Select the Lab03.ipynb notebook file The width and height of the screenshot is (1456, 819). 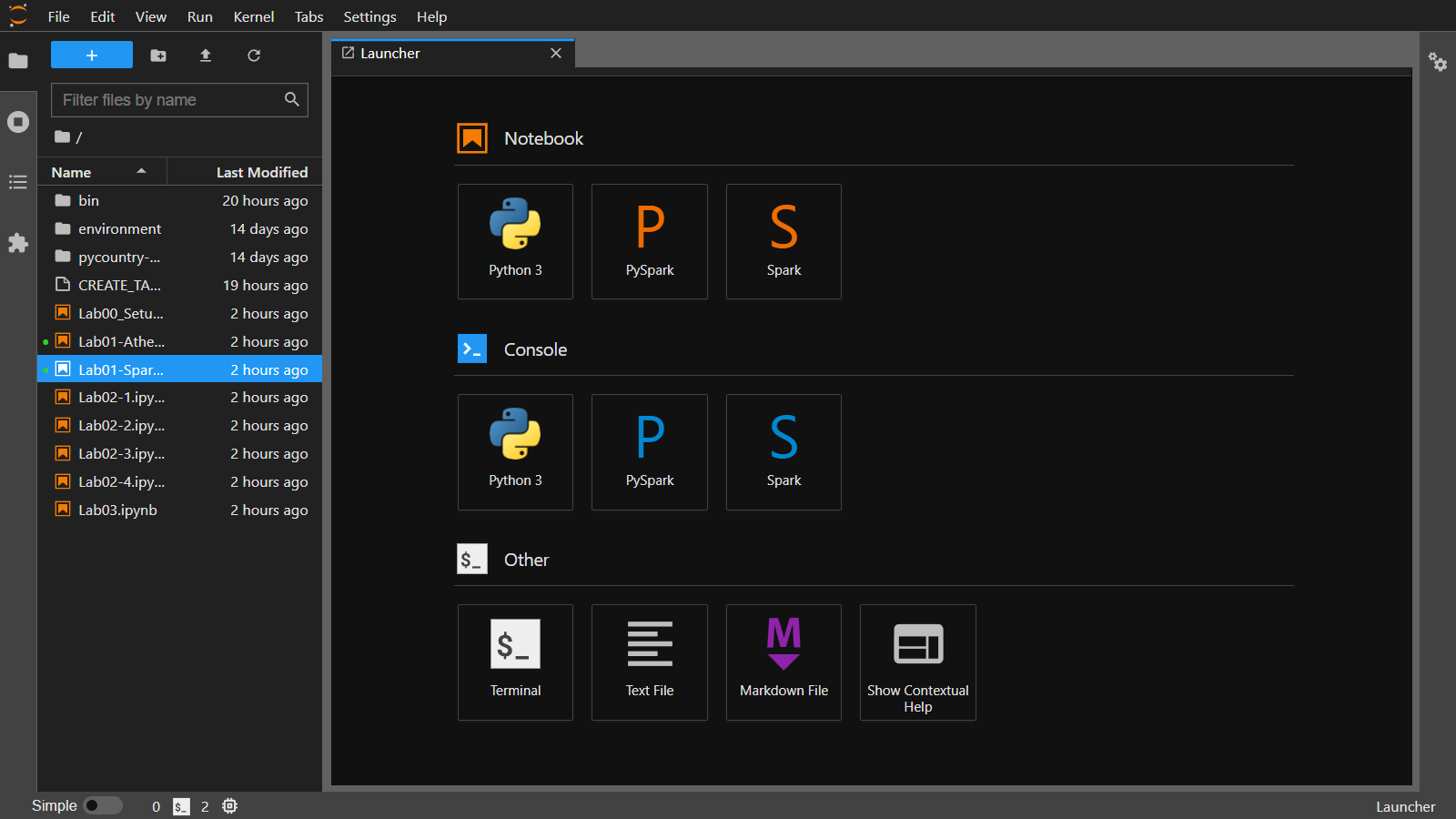tap(117, 510)
